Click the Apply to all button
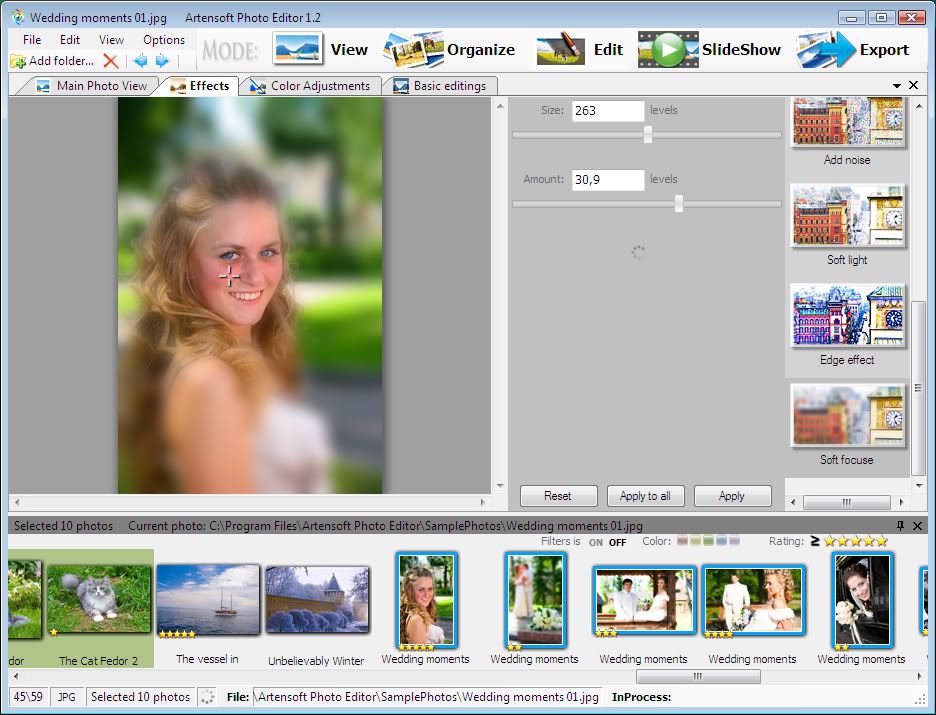 [x=645, y=496]
